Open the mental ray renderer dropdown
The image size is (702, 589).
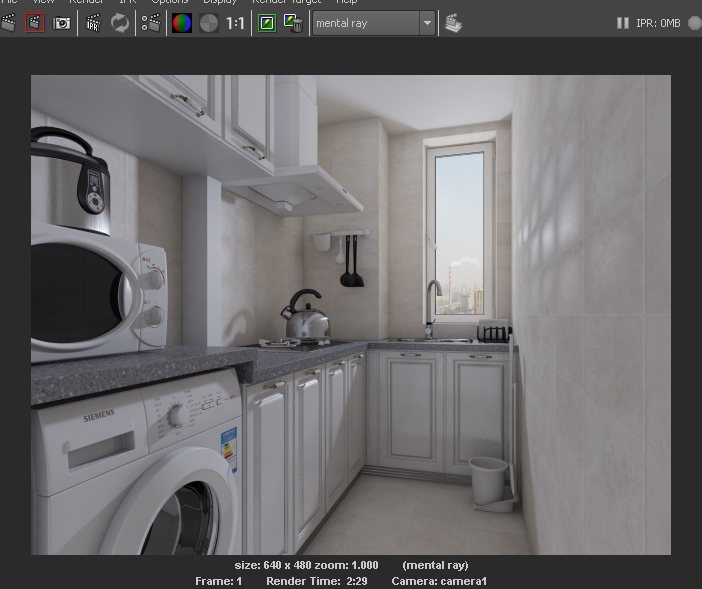click(374, 23)
